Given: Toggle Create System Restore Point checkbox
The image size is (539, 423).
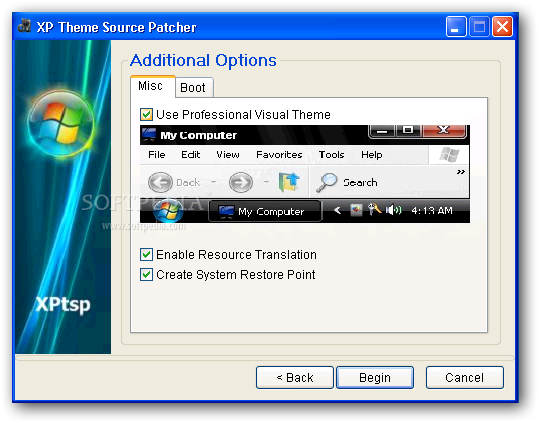Looking at the screenshot, I should (x=146, y=275).
